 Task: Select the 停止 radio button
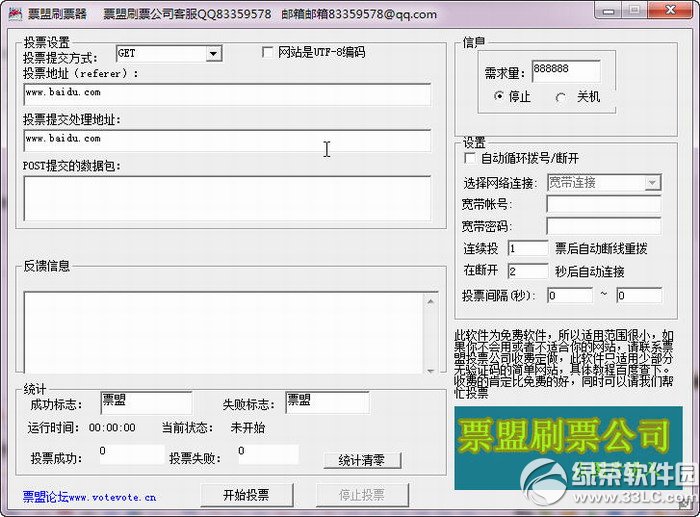point(500,97)
